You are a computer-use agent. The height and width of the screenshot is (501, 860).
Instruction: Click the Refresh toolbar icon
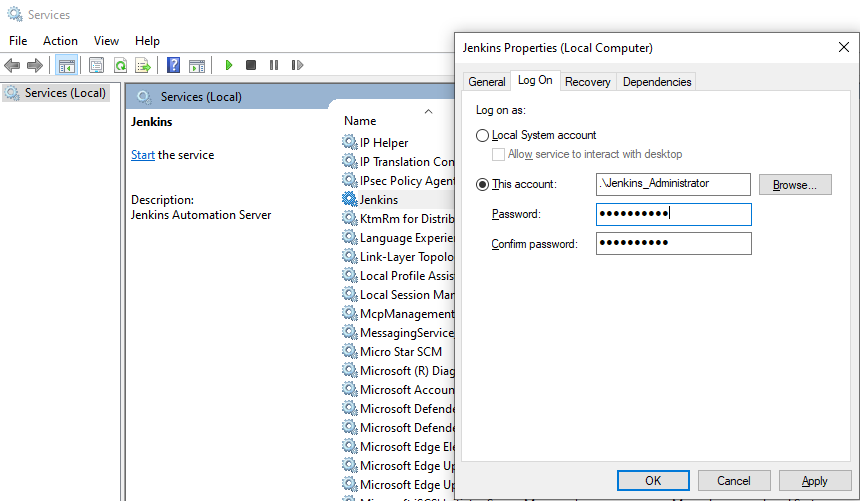point(120,65)
